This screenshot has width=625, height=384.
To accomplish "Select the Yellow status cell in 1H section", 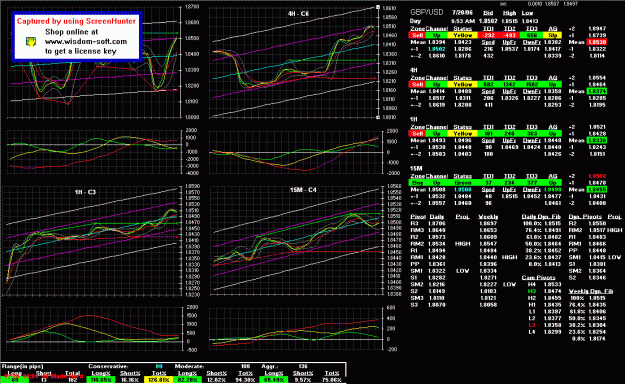I will pos(462,134).
